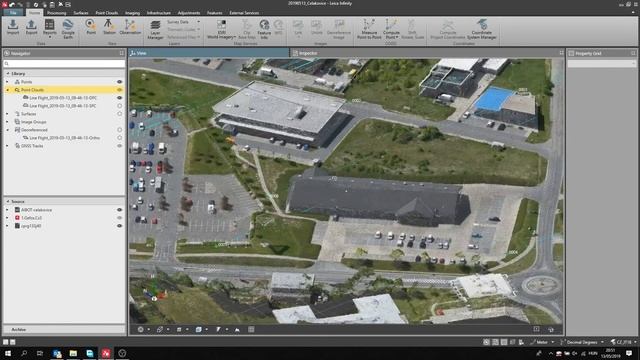The image size is (640, 360).
Task: Collapse the Point Clouds tree node
Action: coord(7,90)
